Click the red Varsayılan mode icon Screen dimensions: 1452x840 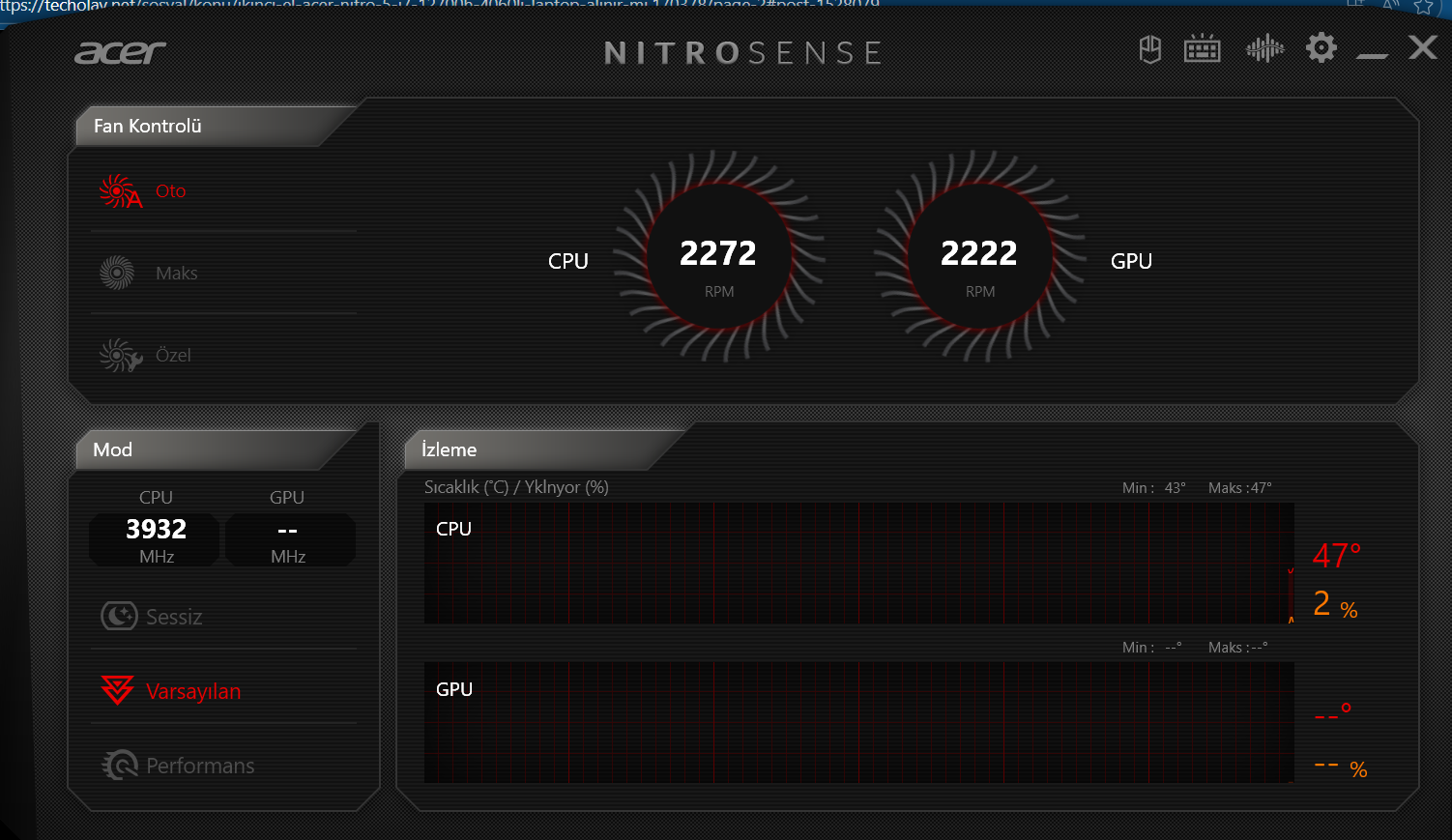click(118, 690)
